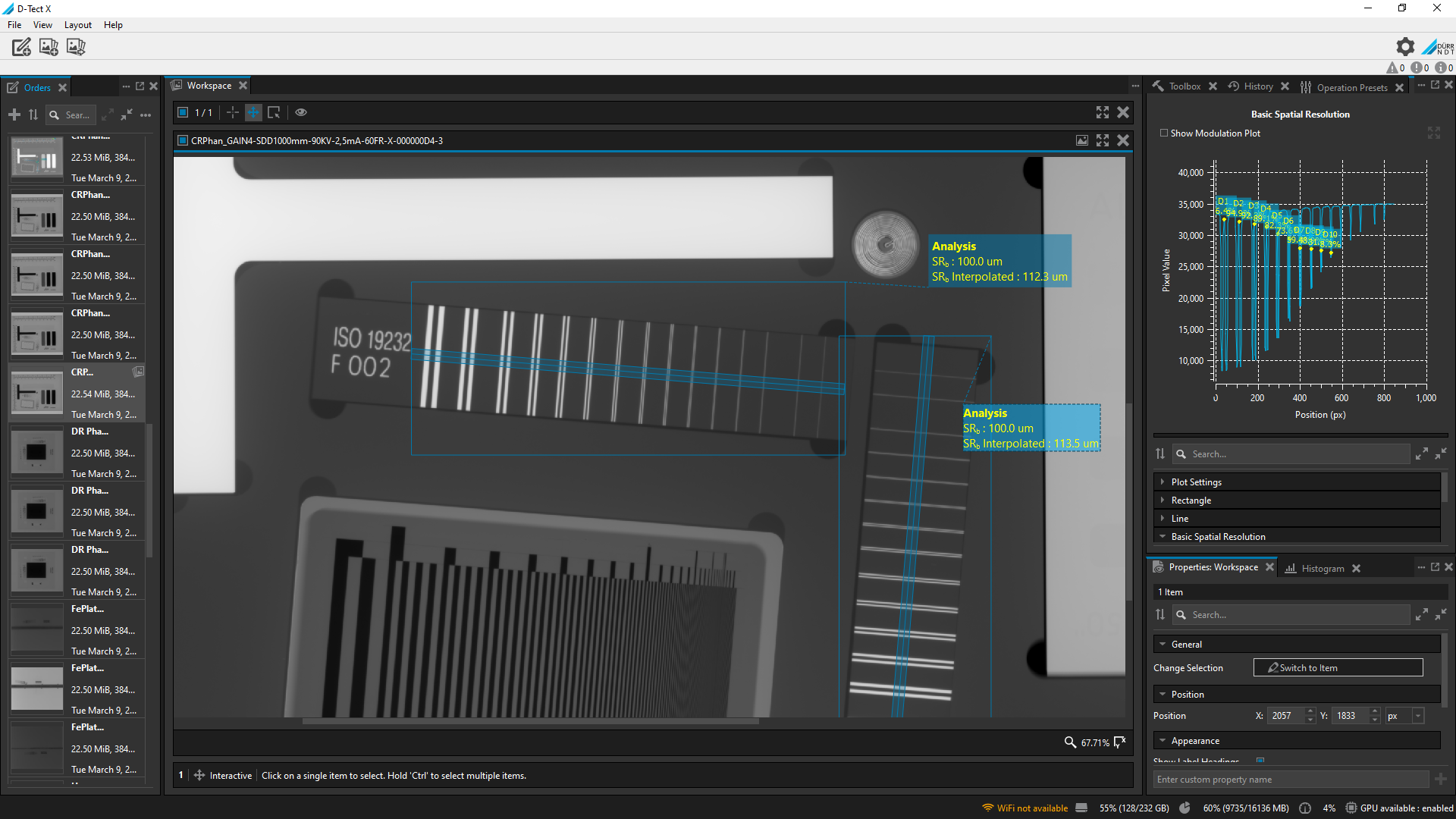Open the px unit dropdown
Screen dimensions: 1456x819
(x=1417, y=716)
